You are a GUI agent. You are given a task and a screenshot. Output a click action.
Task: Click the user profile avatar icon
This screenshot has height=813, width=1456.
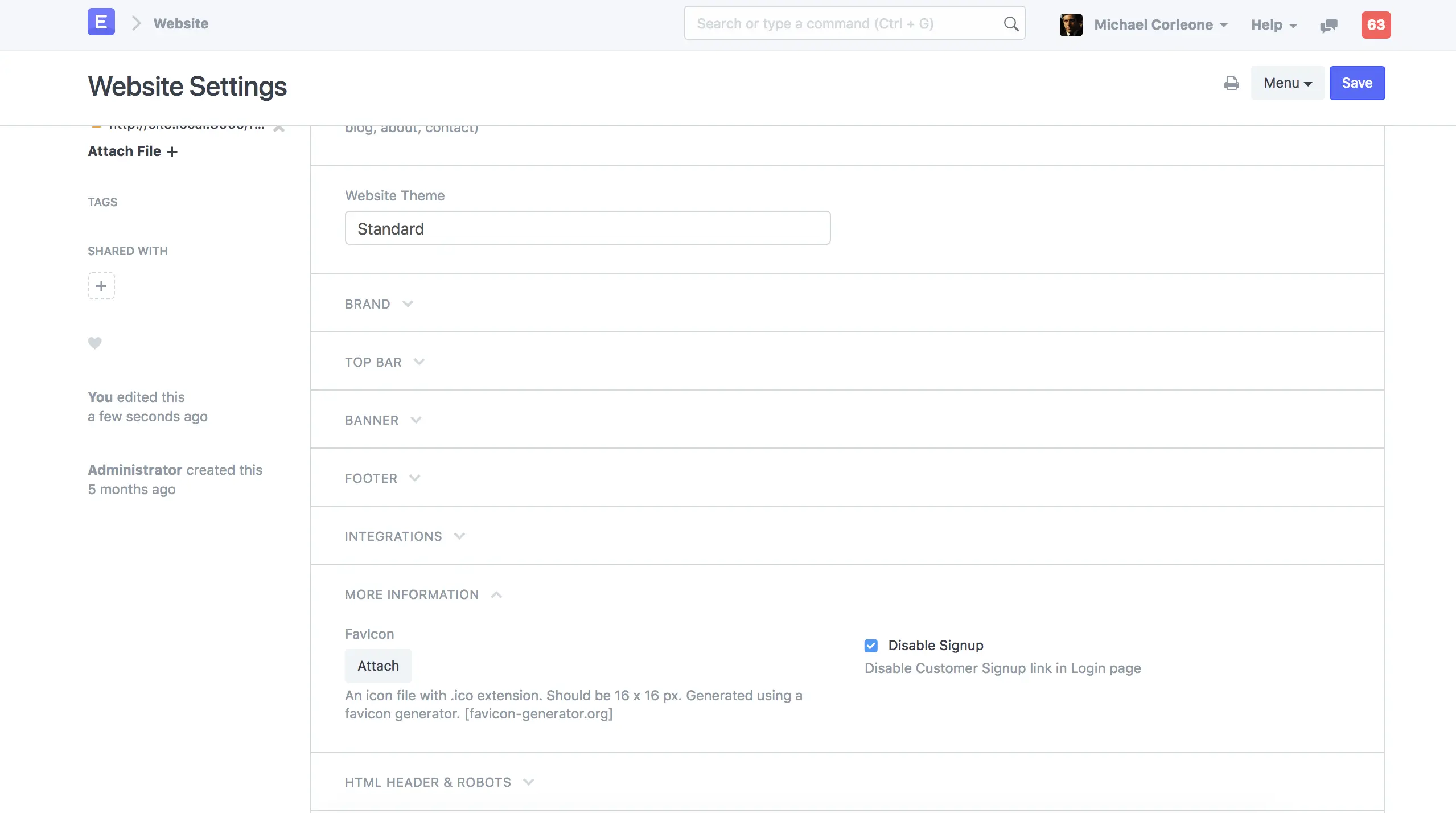(x=1072, y=24)
